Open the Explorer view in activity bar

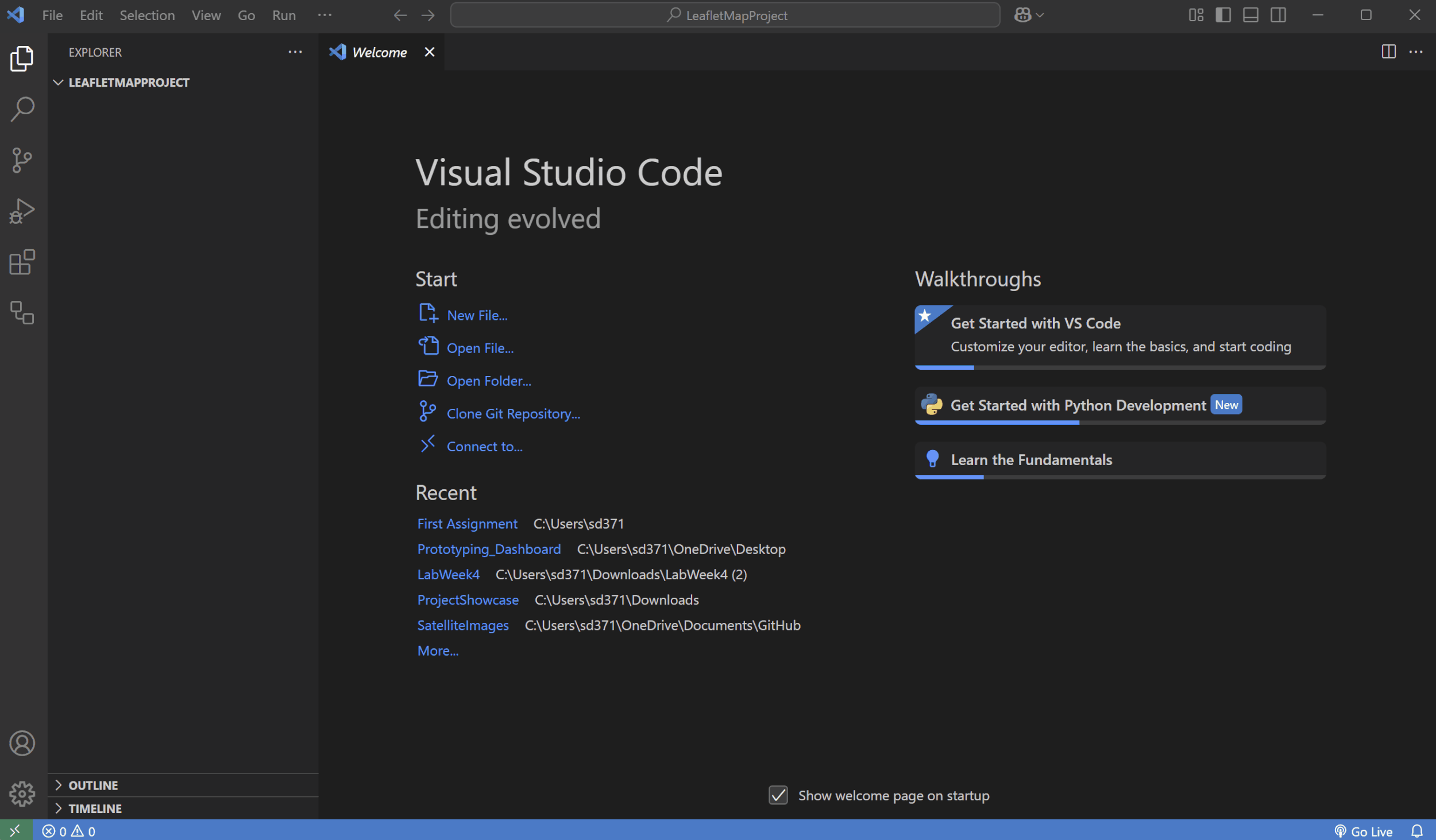click(x=22, y=59)
